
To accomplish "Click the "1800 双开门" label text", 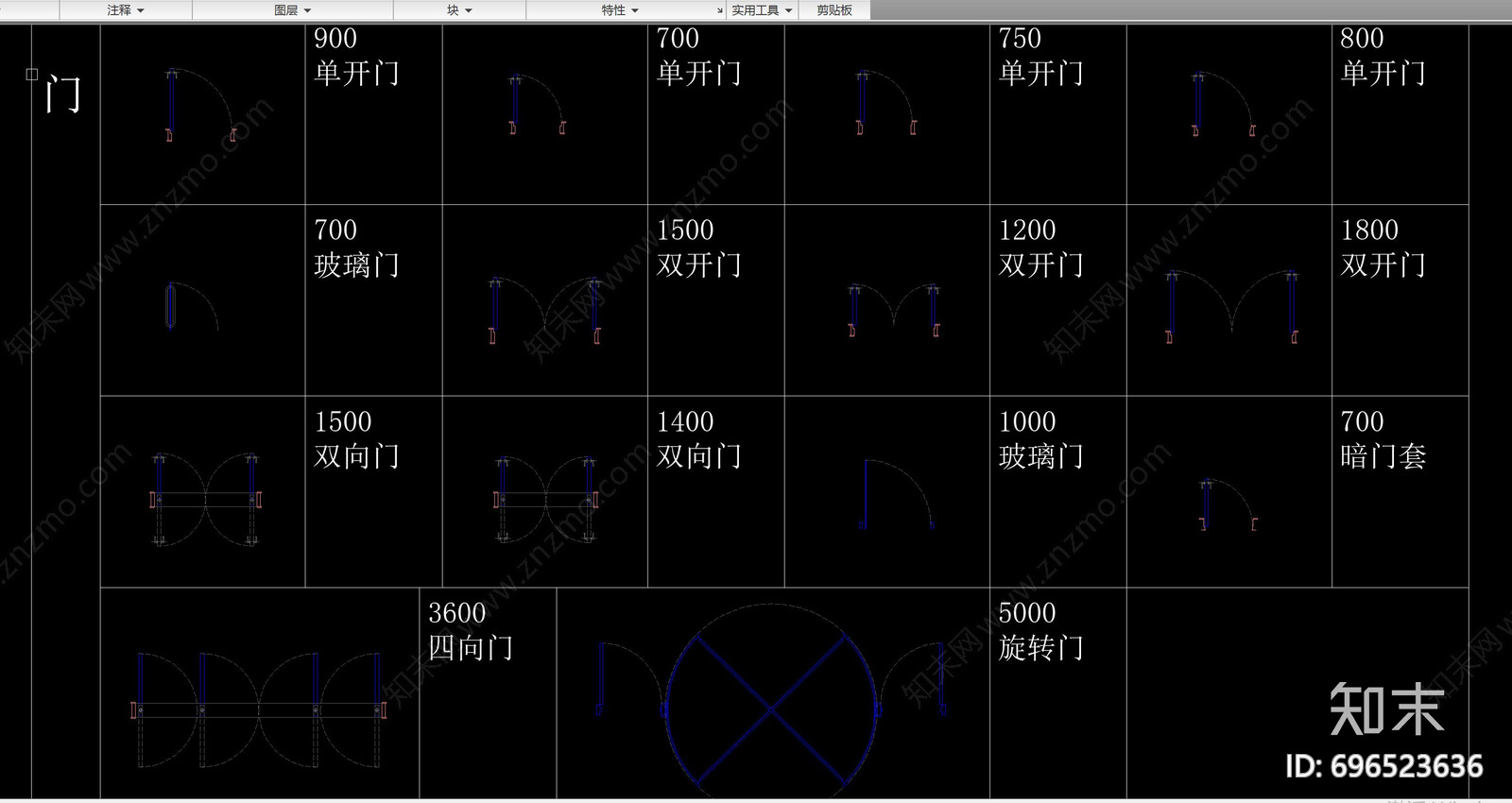I will point(1383,248).
